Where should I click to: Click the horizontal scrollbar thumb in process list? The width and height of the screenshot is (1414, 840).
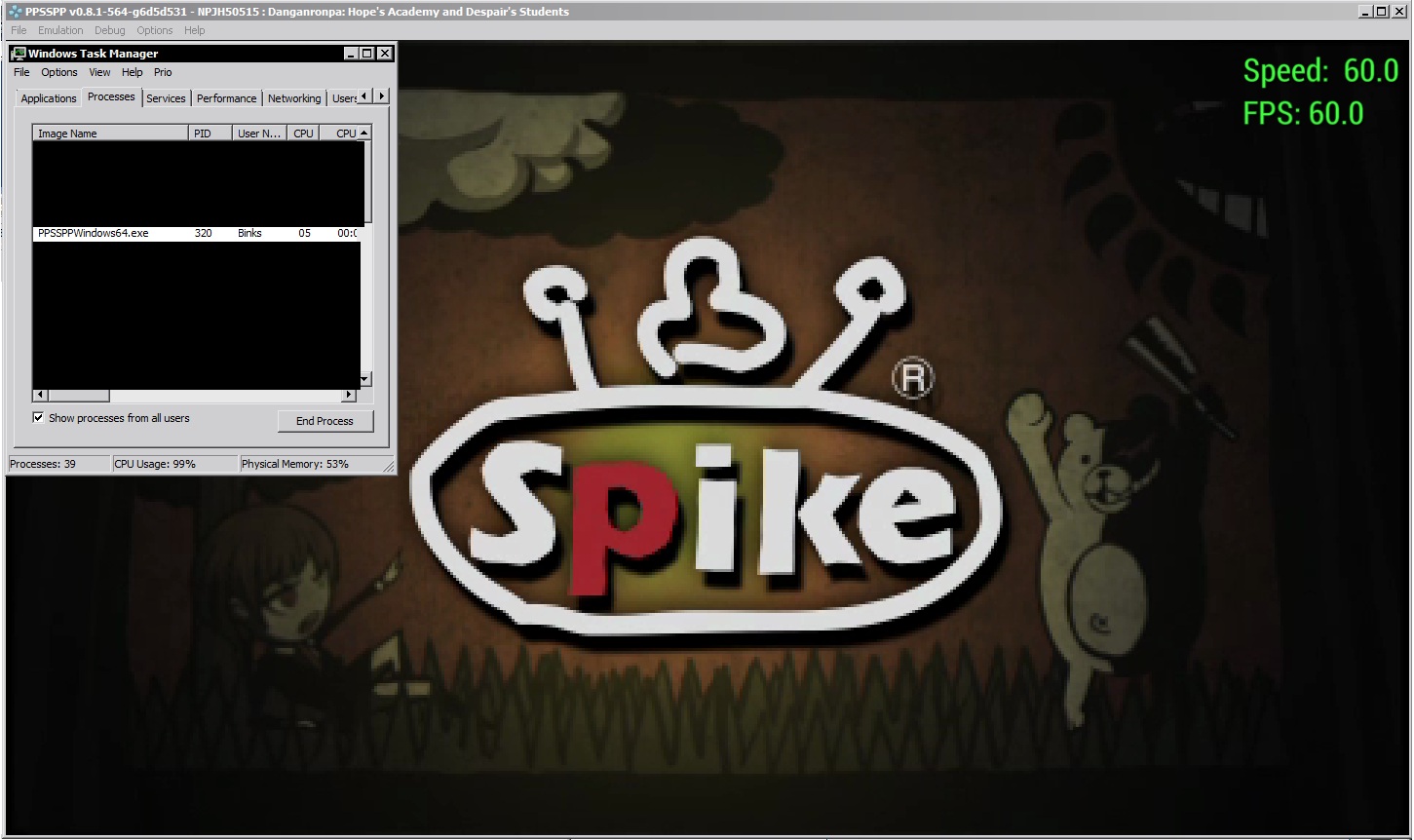(x=78, y=395)
